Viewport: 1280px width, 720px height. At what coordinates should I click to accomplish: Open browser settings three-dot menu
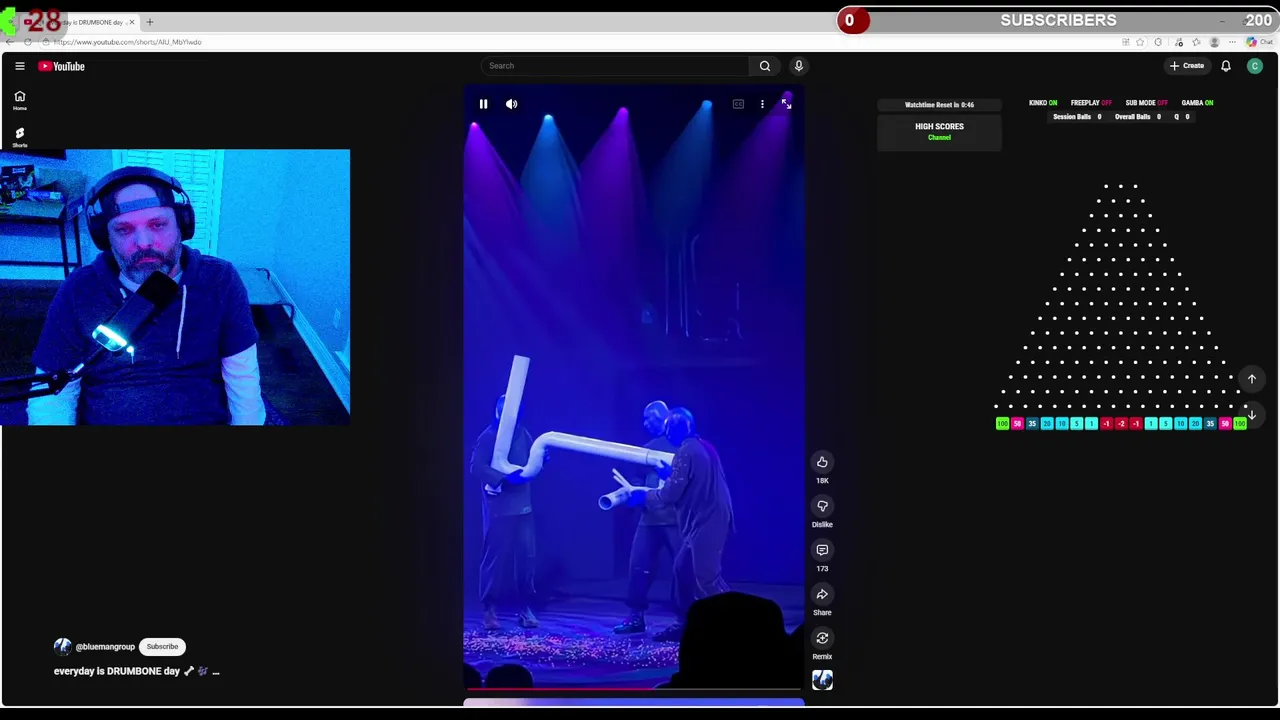(x=1233, y=42)
